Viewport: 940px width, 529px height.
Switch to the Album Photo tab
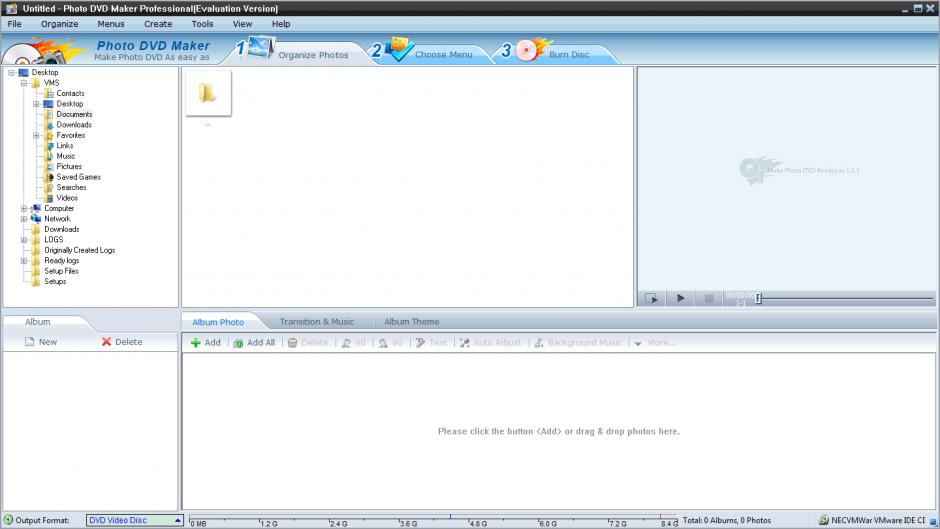pyautogui.click(x=218, y=322)
